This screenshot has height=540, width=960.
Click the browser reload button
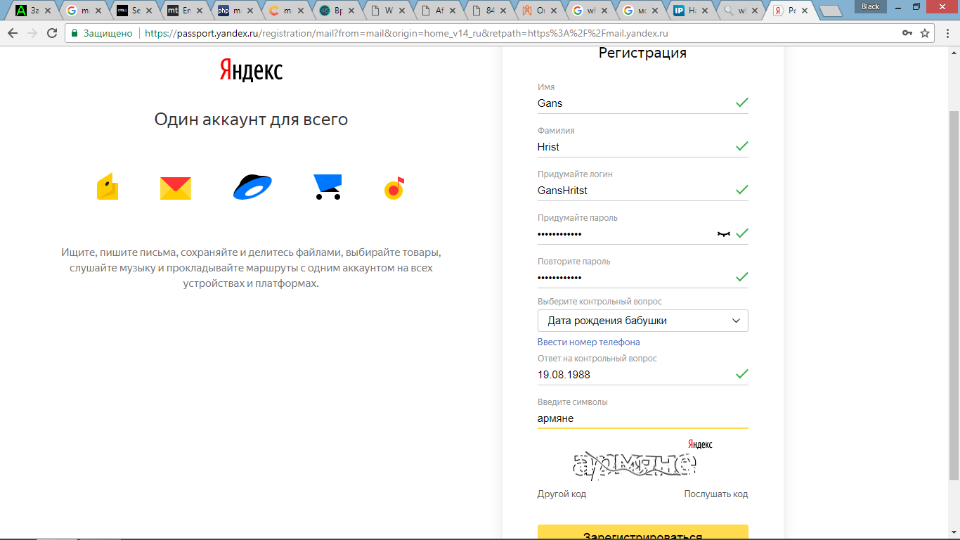coord(52,33)
